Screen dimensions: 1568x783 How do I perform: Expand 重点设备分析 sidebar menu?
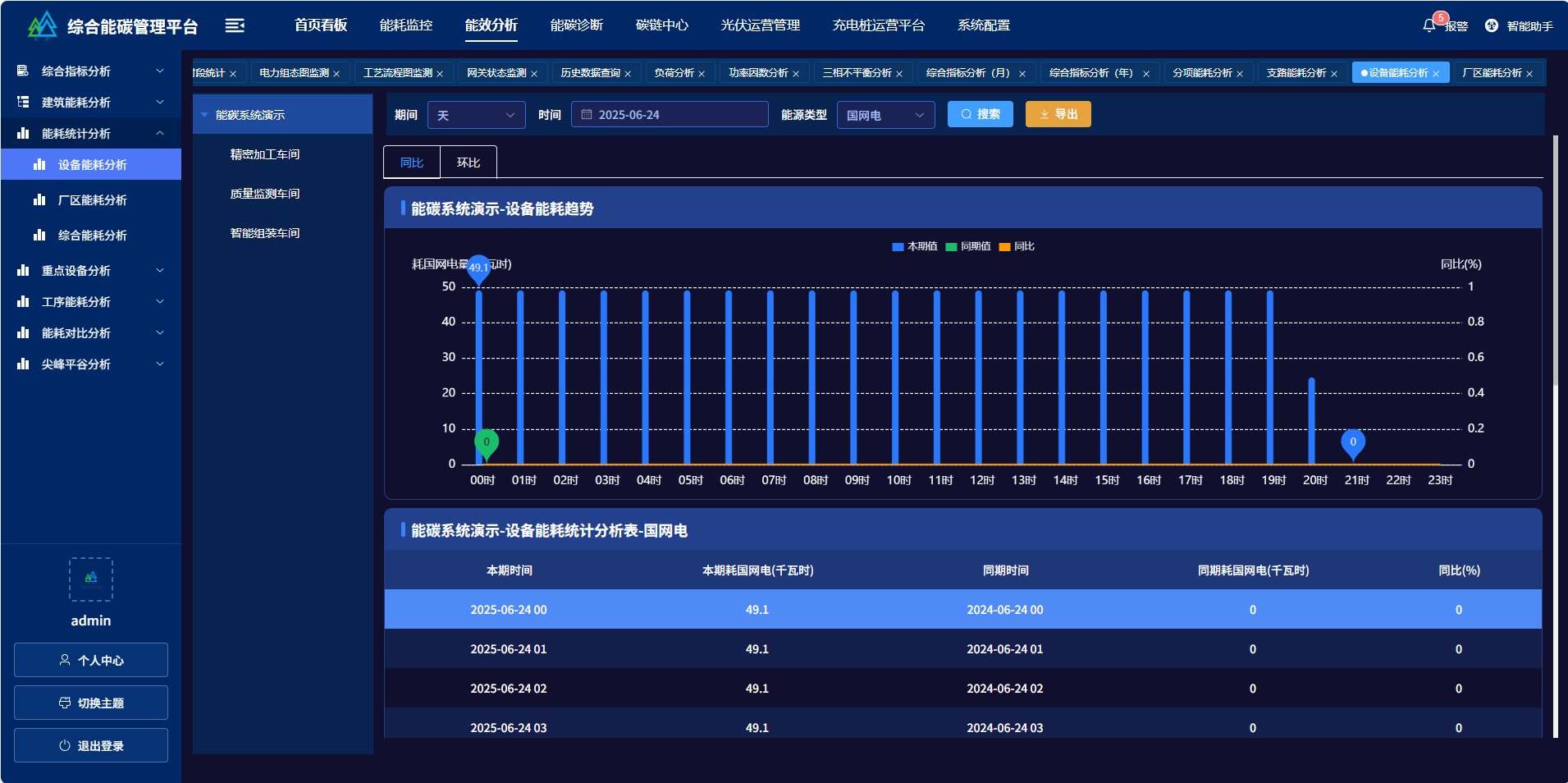90,271
